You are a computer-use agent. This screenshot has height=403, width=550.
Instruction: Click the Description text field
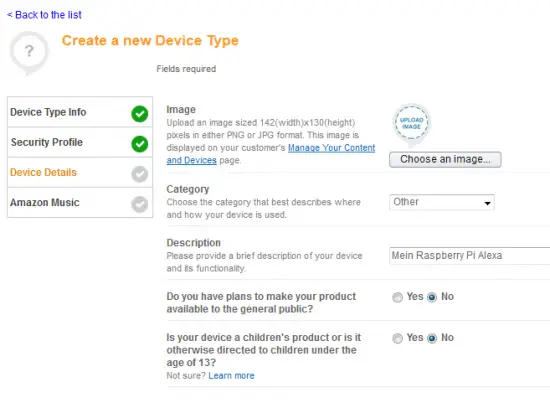tap(470, 256)
